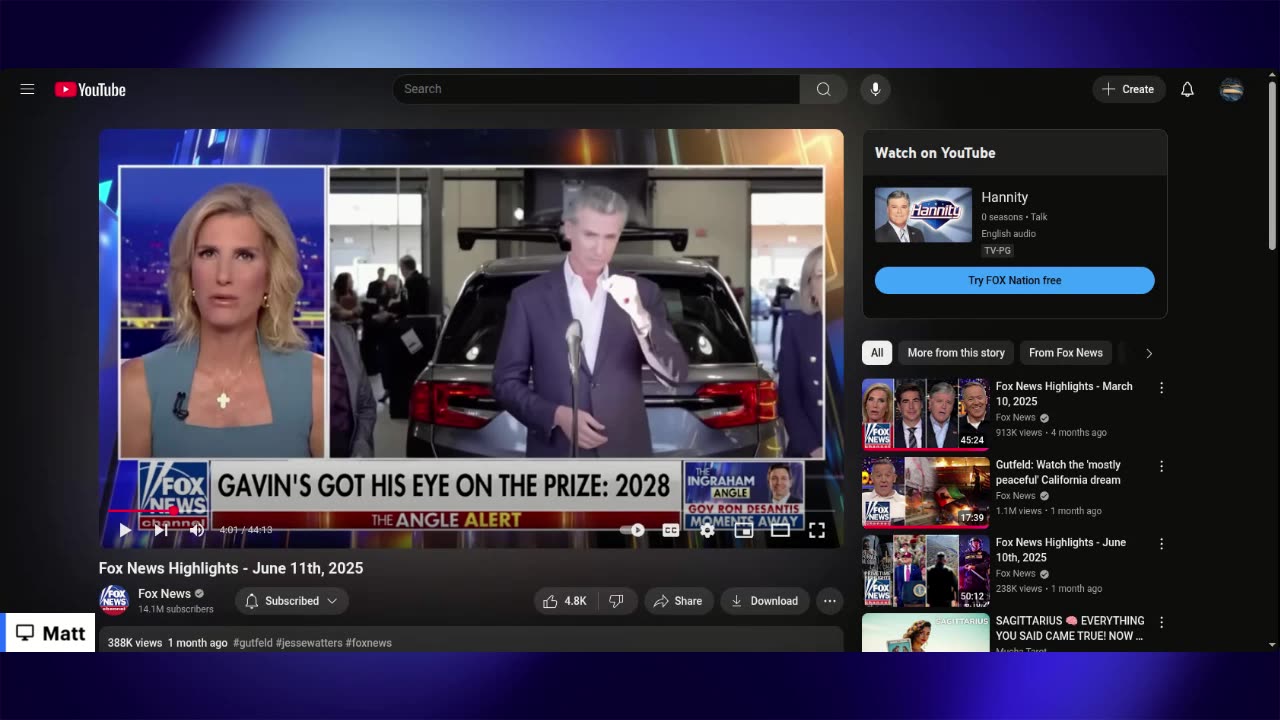This screenshot has width=1280, height=720.
Task: Open options for Sagittarius video
Action: [1161, 622]
